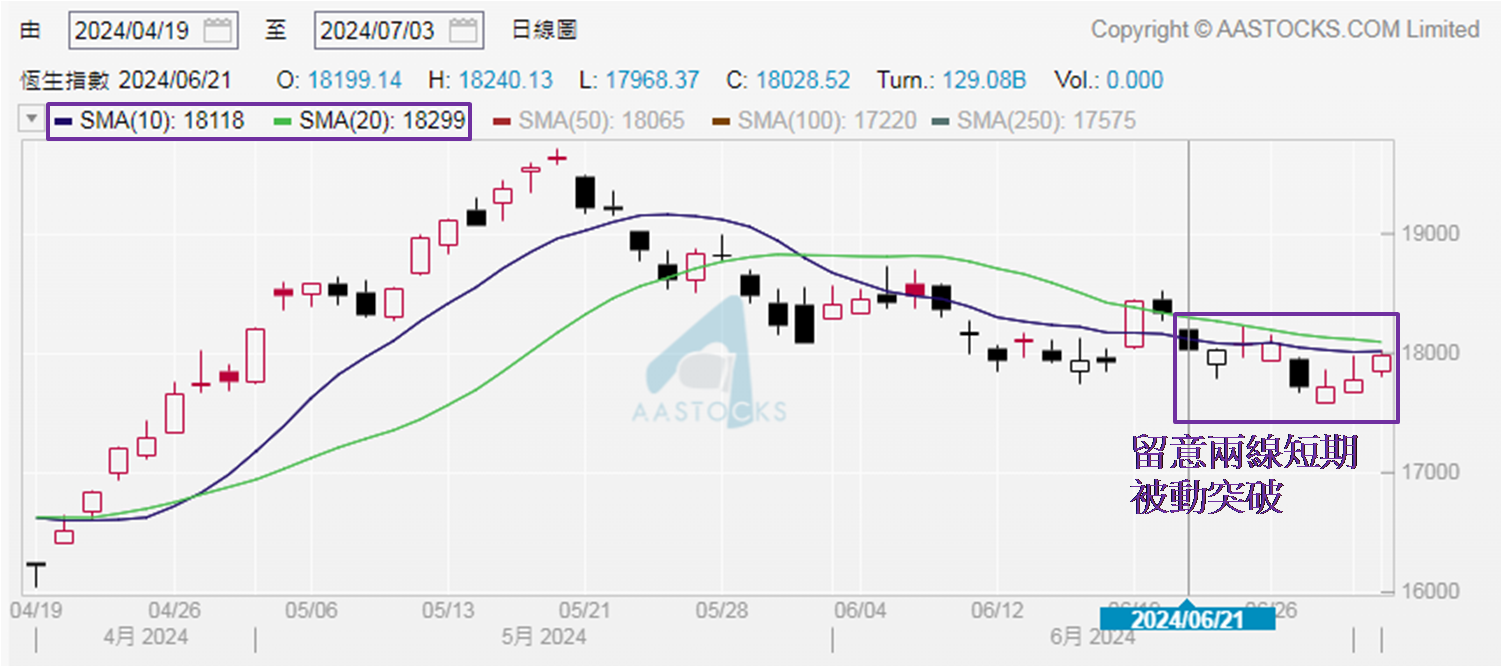Click the 5月 2024 month label

pos(544,637)
